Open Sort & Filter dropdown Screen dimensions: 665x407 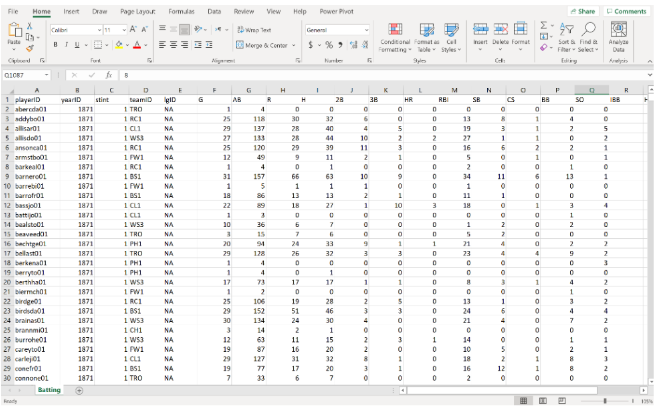pos(567,37)
